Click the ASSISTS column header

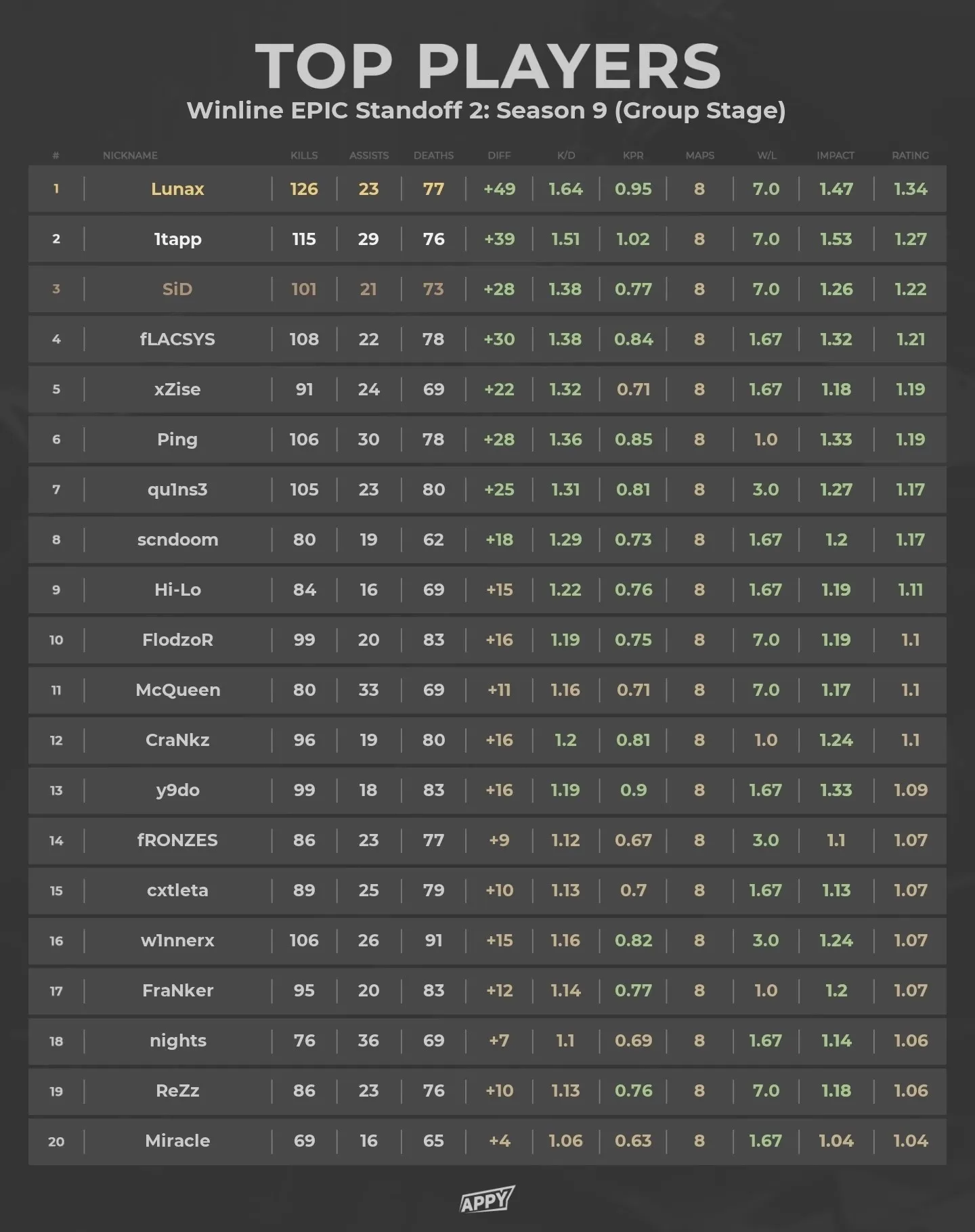tap(369, 156)
